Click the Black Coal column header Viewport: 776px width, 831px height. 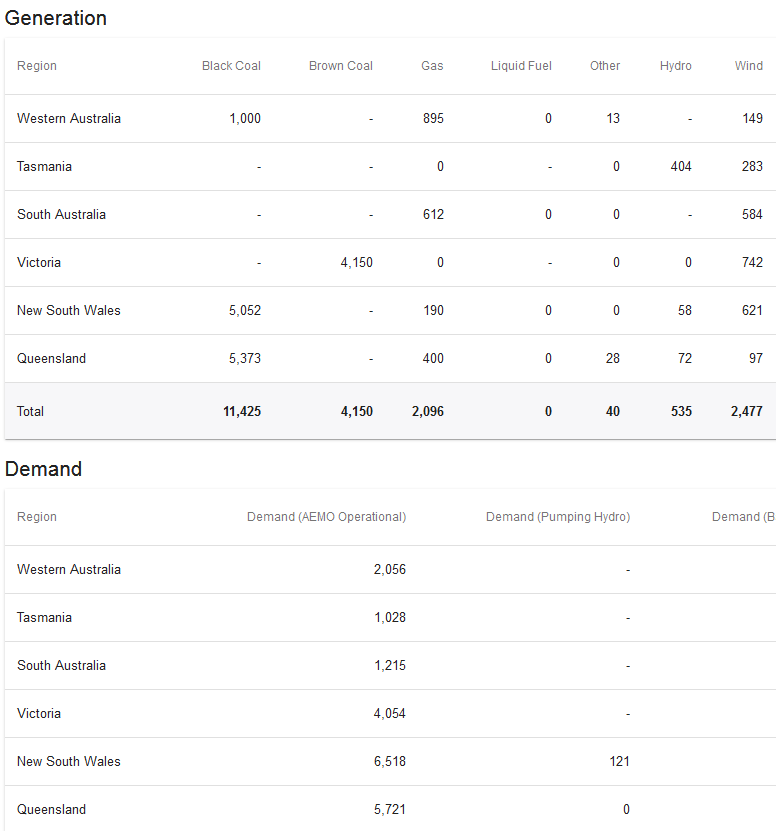(x=231, y=66)
